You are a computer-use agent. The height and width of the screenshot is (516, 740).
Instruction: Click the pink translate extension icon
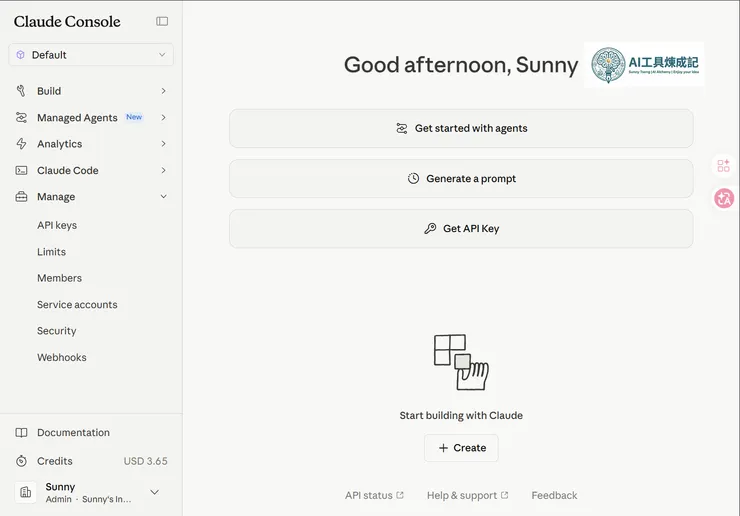click(724, 198)
